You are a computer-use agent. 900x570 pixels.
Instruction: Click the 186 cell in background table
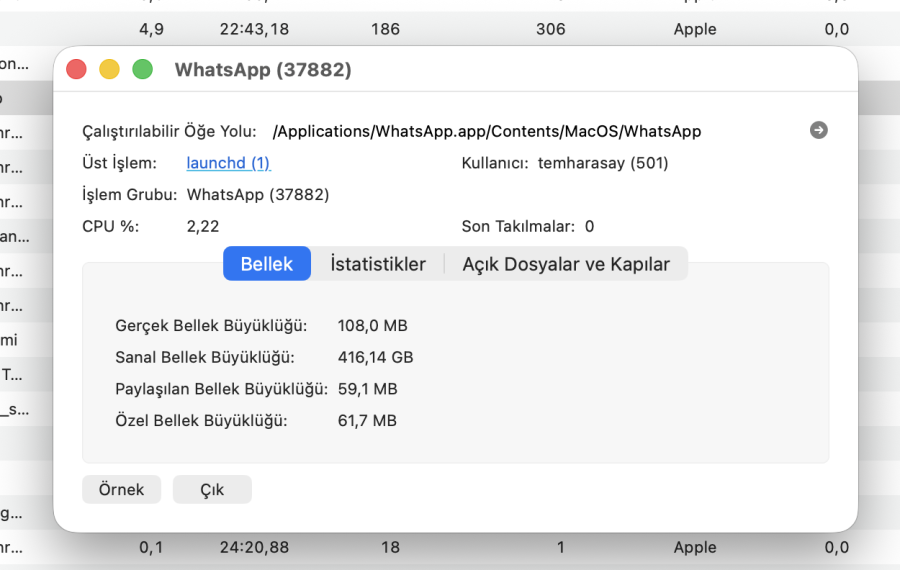click(x=385, y=29)
